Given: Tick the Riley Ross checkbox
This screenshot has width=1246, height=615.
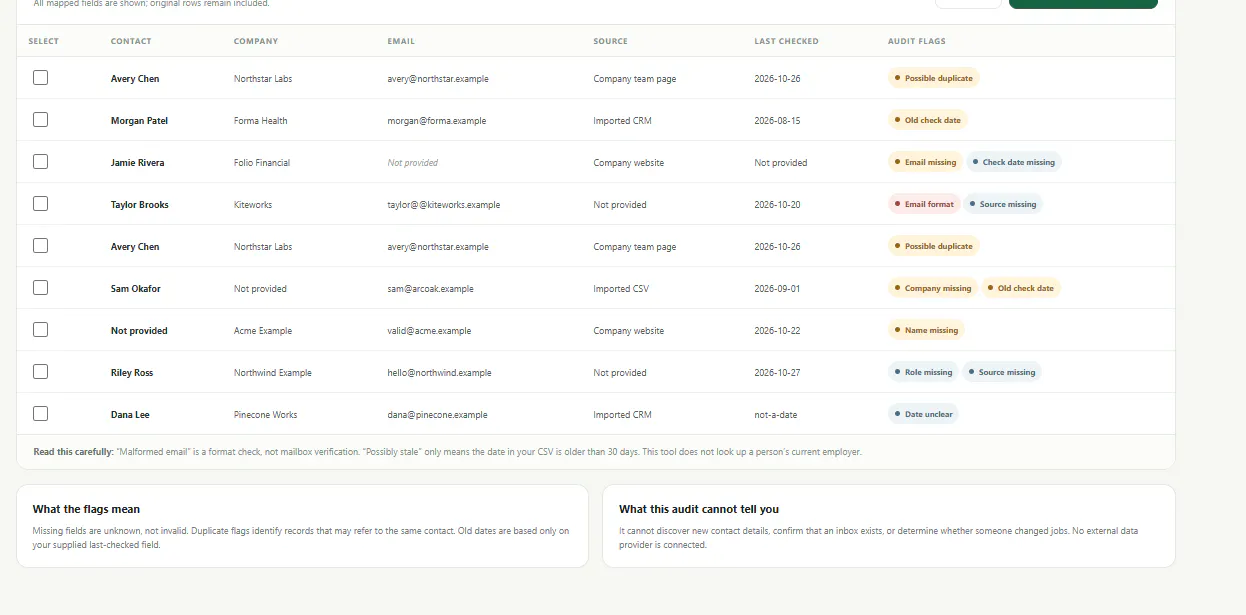Looking at the screenshot, I should [x=40, y=372].
